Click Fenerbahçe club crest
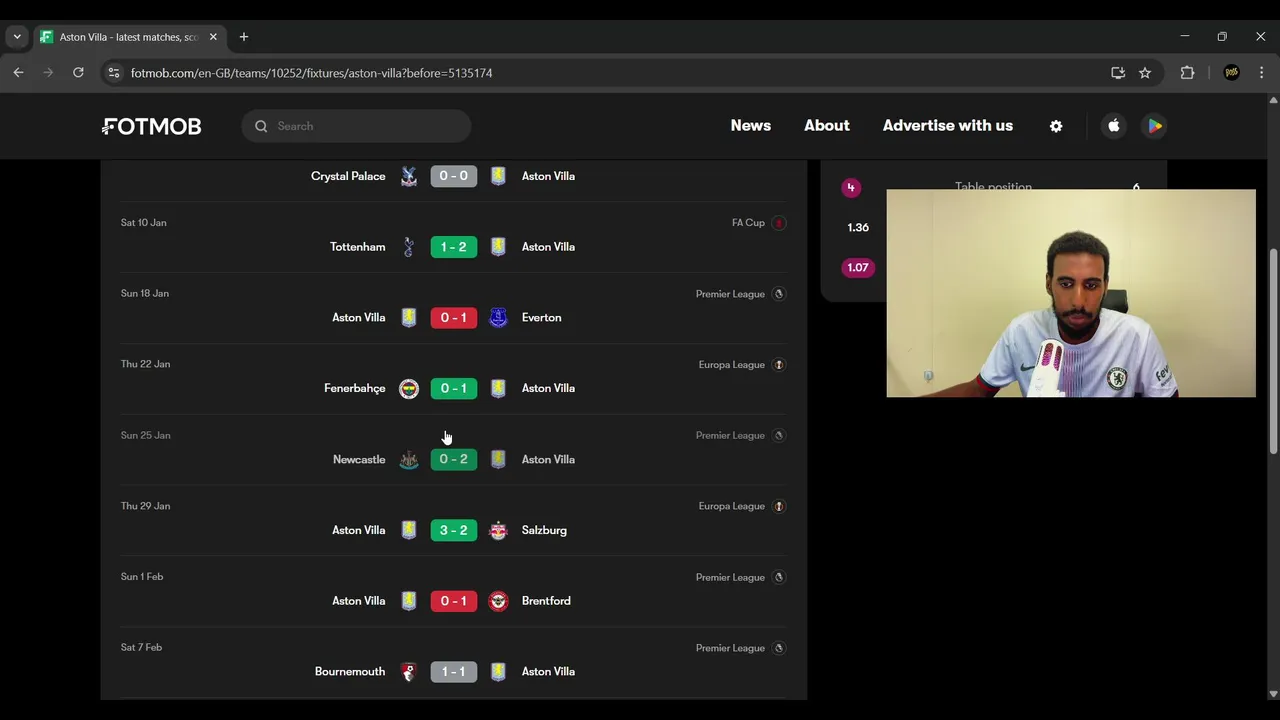 tap(409, 389)
